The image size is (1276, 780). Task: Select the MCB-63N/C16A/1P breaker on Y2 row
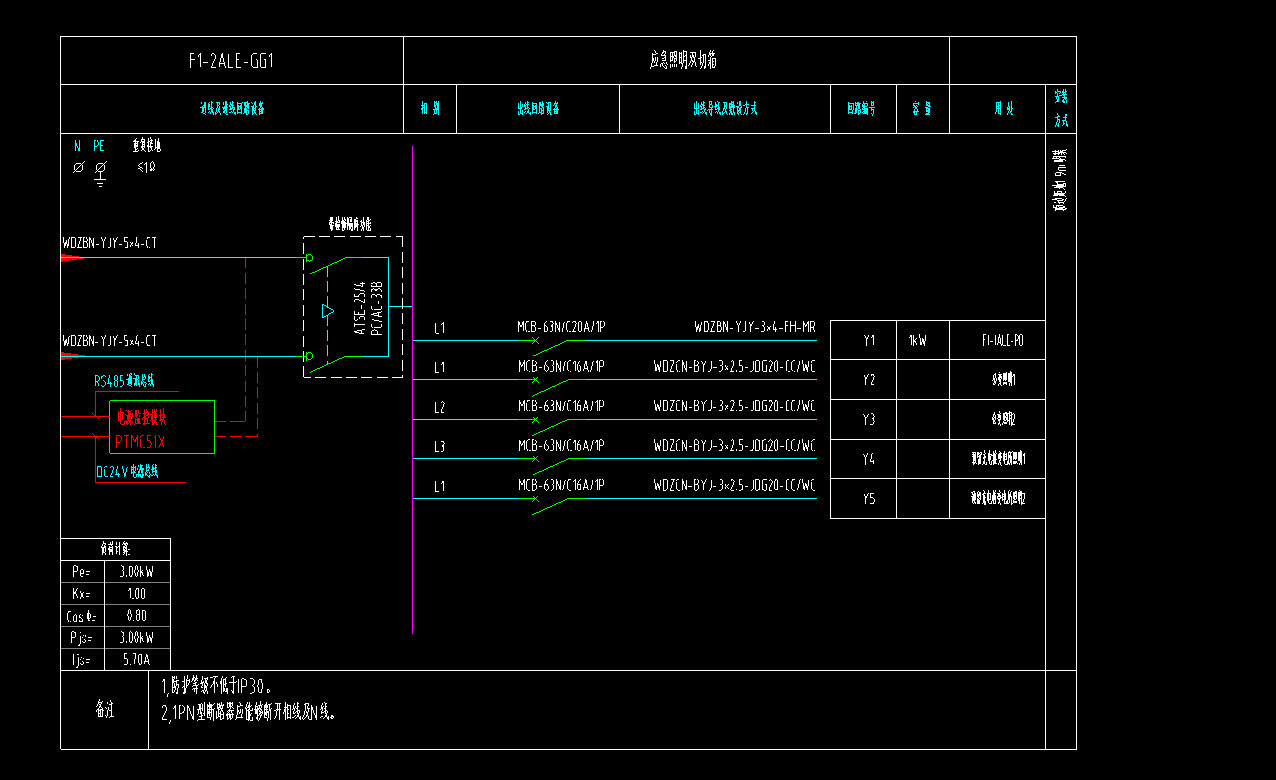(x=561, y=367)
